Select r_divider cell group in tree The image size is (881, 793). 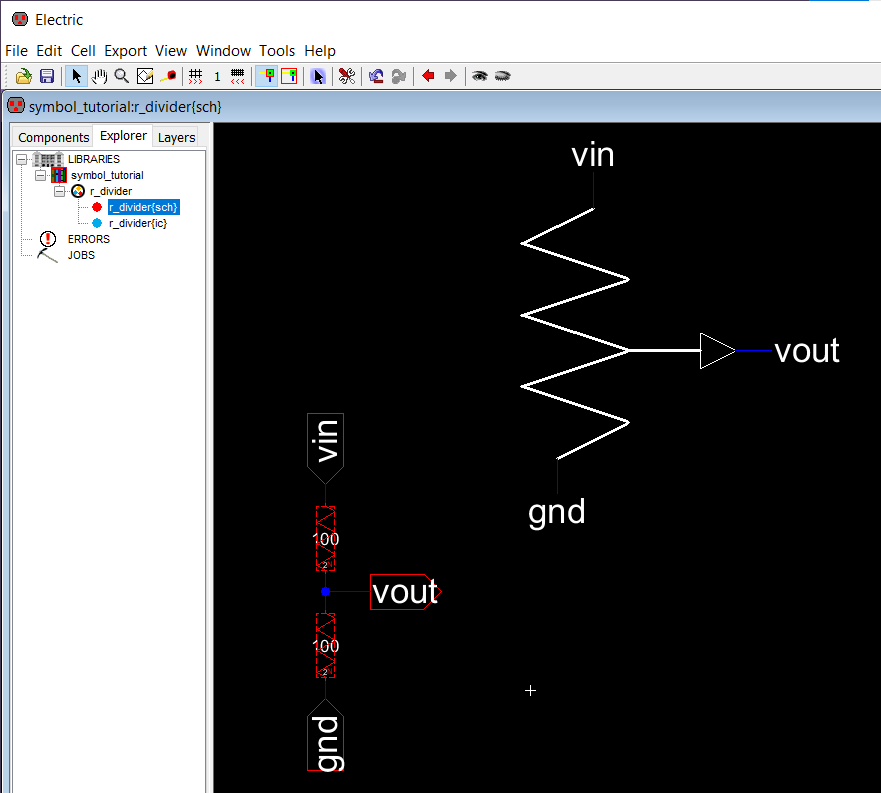click(111, 191)
